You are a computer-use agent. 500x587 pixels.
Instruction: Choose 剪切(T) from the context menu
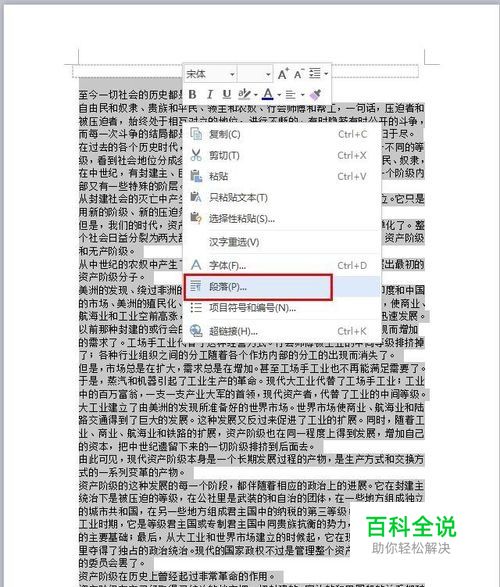pyautogui.click(x=282, y=155)
